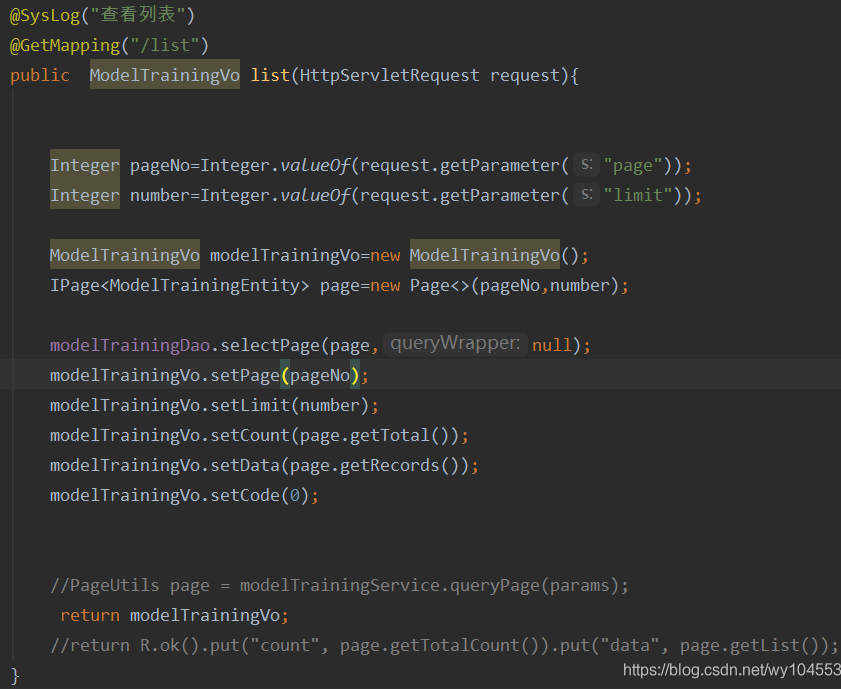Click the modelTrainingDao field reference
The image size is (841, 689).
(129, 345)
